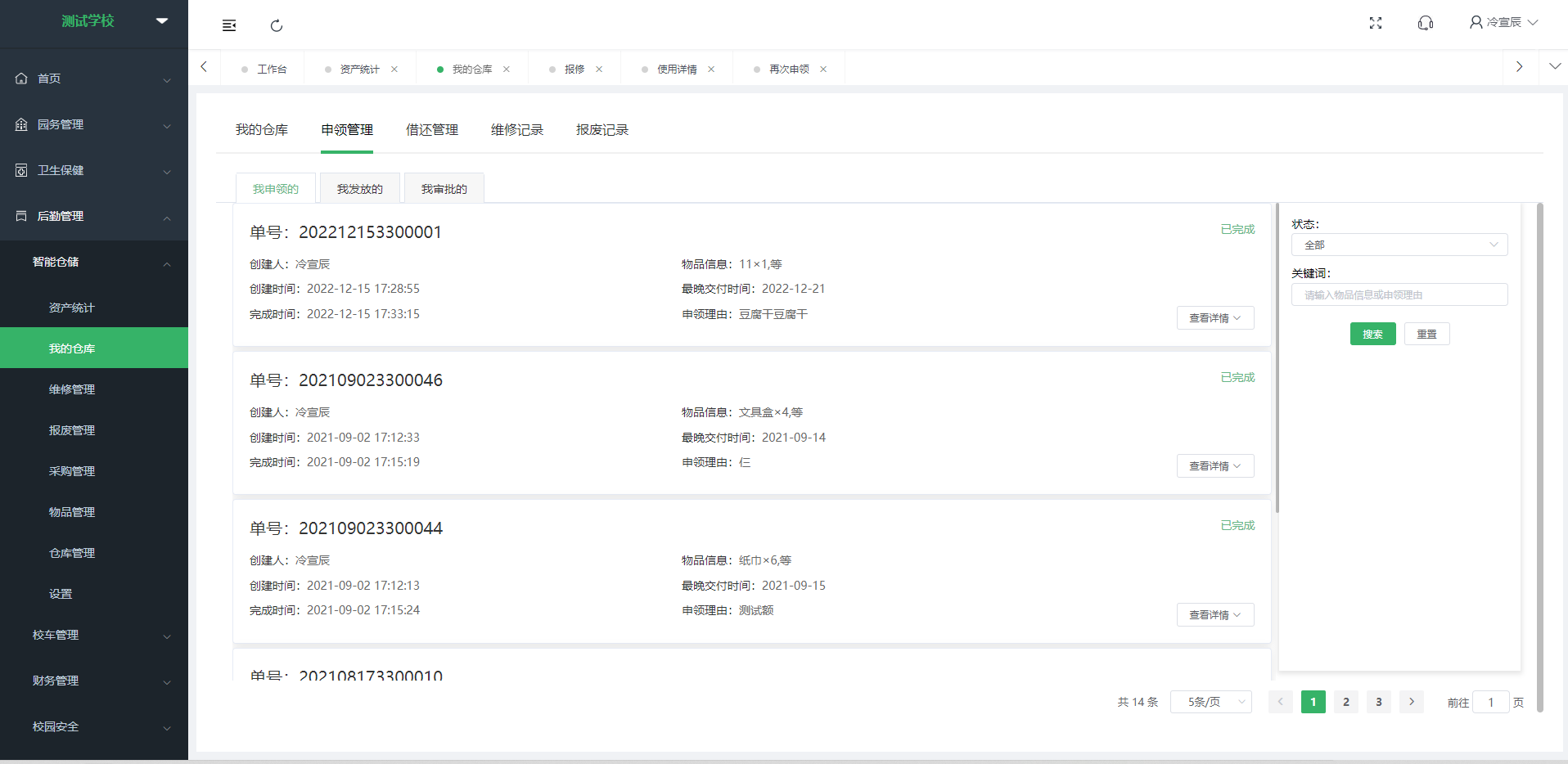
Task: Expand the 校车管理 menu
Action: click(x=94, y=635)
